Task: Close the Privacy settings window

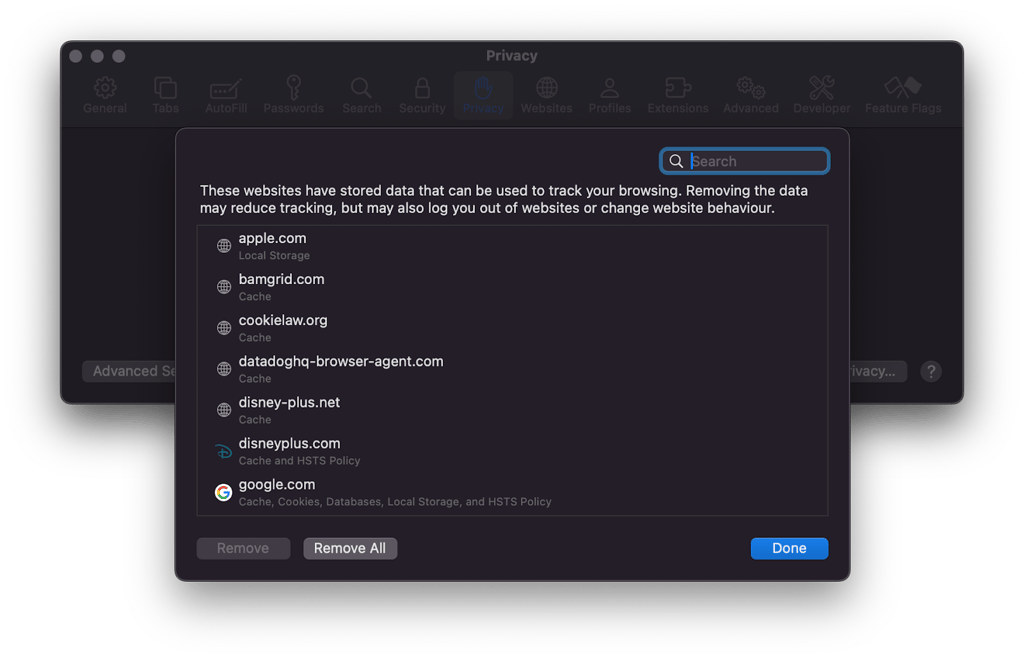Action: coord(76,56)
